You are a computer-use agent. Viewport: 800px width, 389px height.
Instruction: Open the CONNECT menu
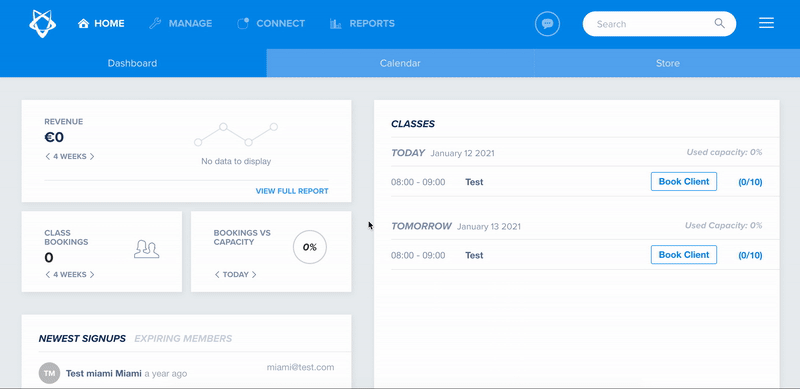pyautogui.click(x=271, y=23)
